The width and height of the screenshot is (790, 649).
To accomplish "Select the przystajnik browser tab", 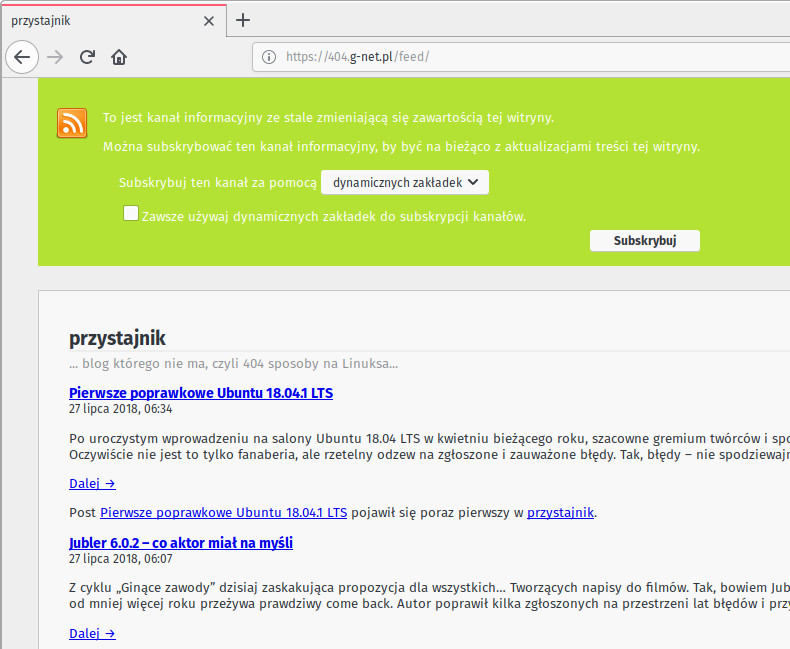I will click(114, 21).
